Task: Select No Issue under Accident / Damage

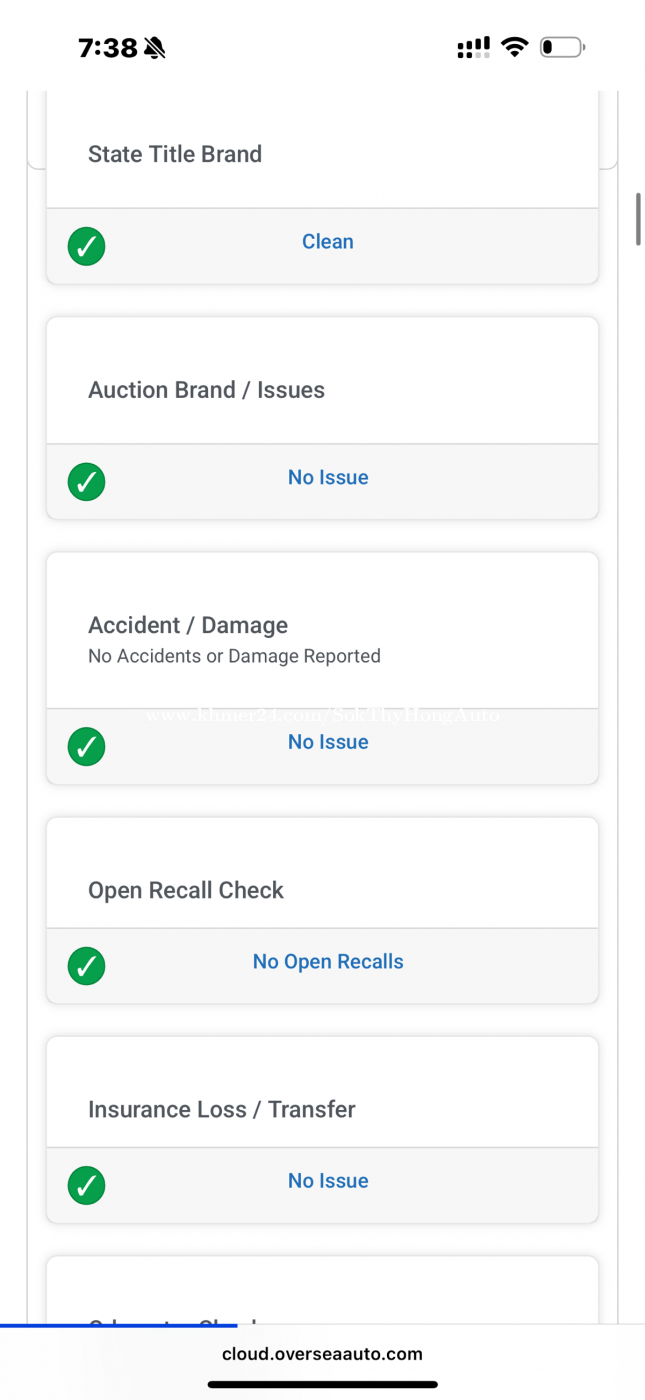Action: tap(328, 742)
